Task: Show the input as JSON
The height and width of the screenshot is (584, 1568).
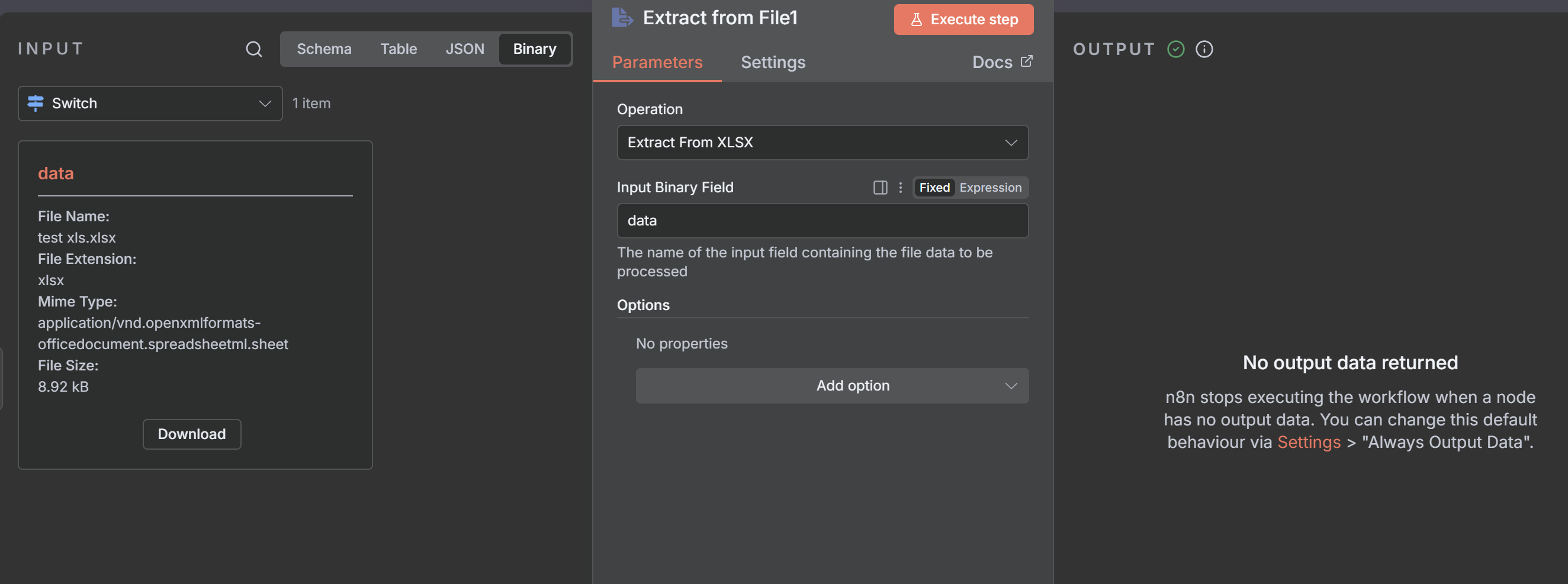Action: point(464,49)
